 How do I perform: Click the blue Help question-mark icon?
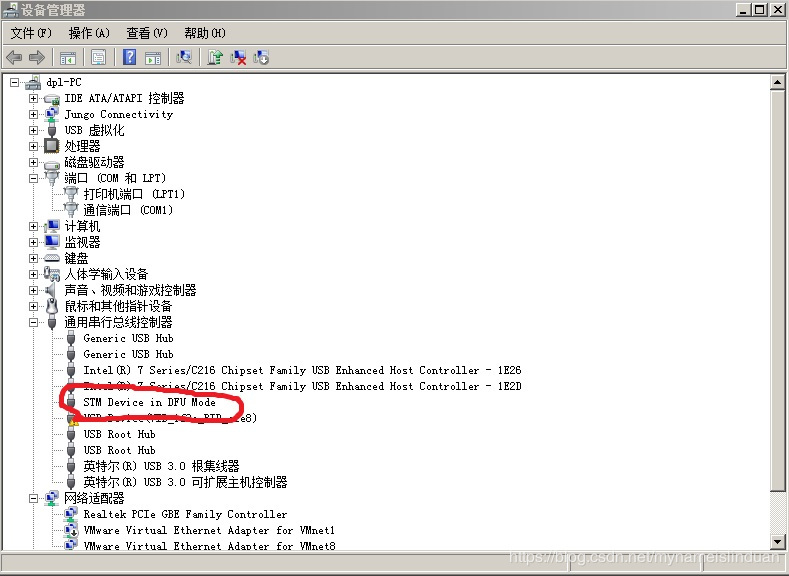click(129, 57)
